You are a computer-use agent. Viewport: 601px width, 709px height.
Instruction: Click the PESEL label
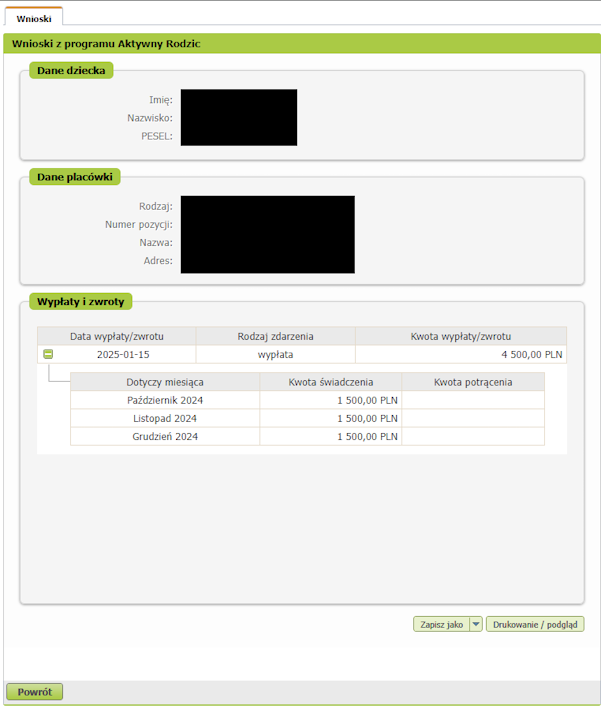(156, 136)
